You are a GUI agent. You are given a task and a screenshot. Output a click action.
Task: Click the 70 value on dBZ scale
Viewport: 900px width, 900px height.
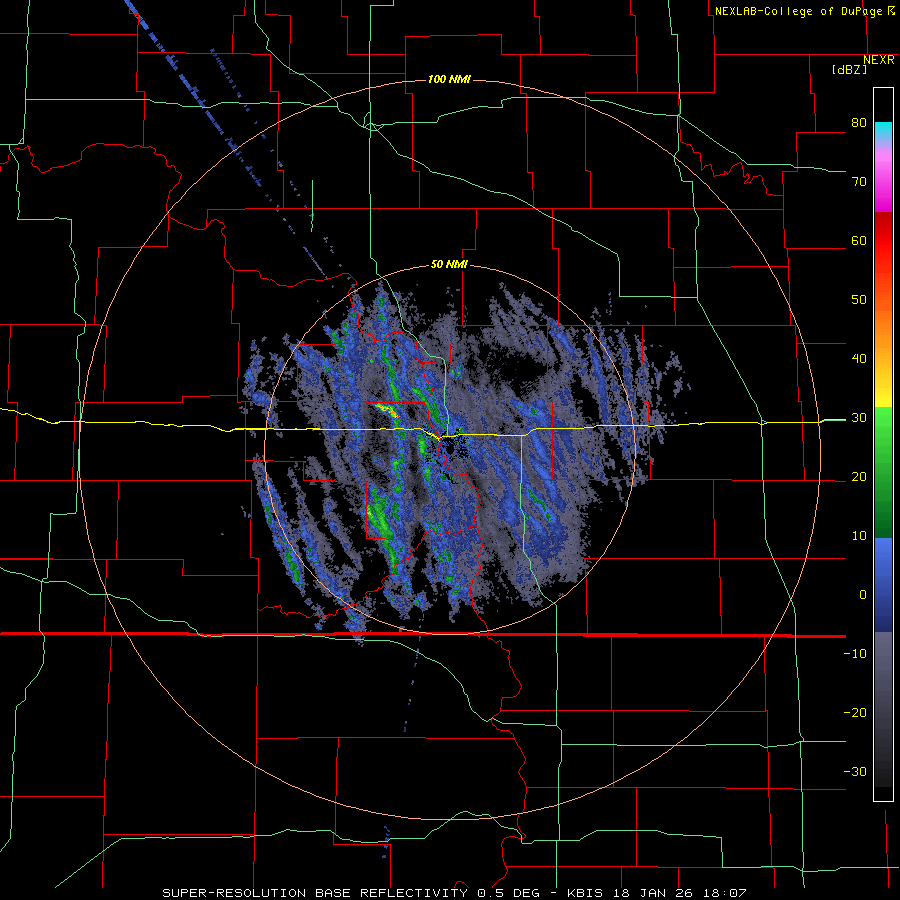point(859,182)
